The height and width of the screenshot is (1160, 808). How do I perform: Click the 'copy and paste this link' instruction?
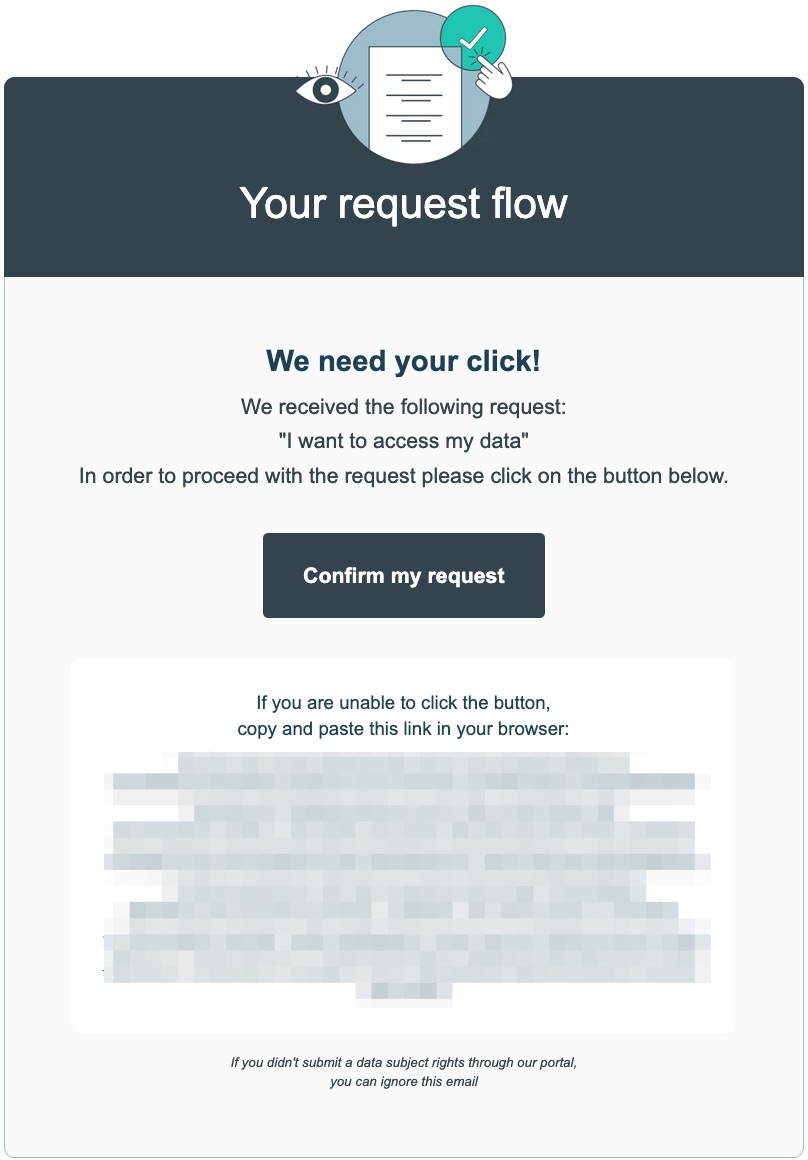pos(404,729)
